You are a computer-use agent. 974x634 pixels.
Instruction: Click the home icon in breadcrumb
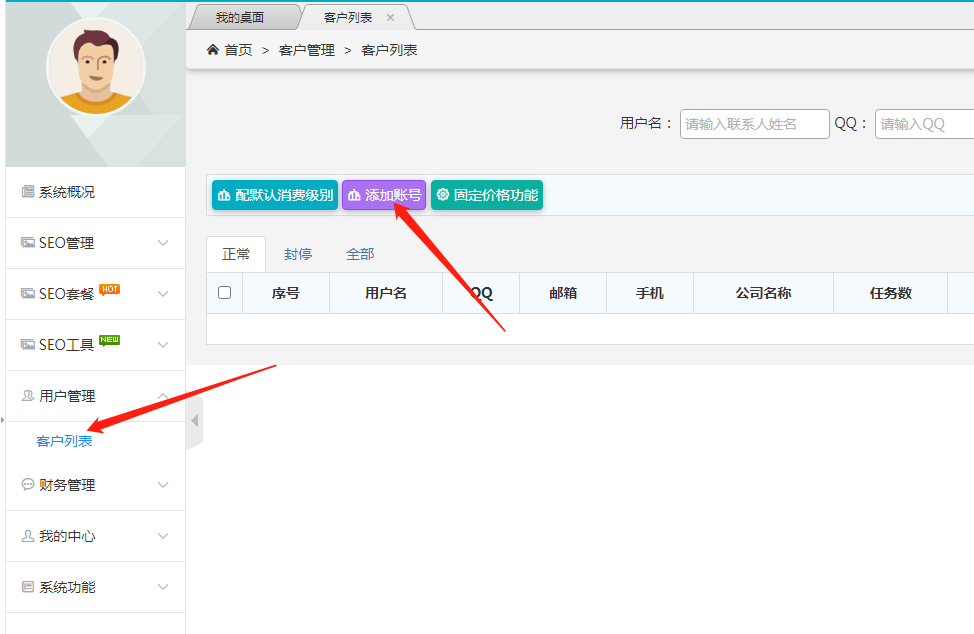213,50
